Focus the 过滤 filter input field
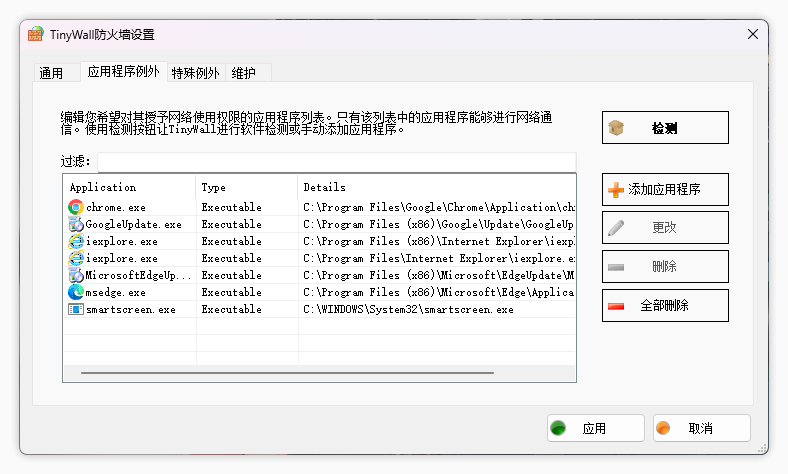Screen dimensions: 788x474 337,162
